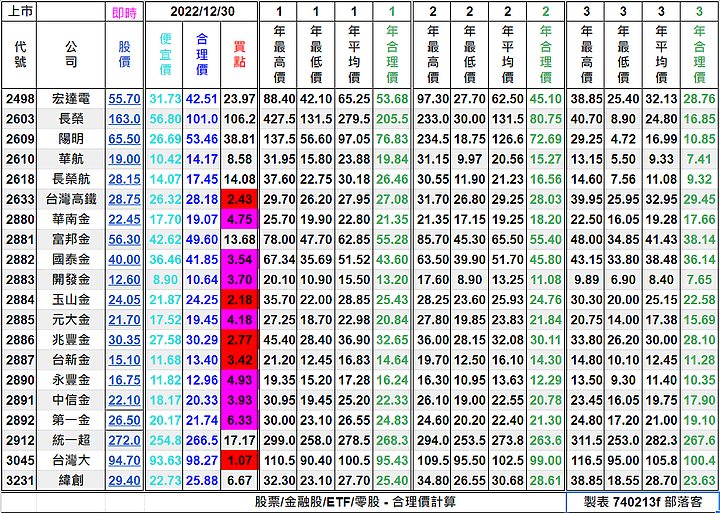Image resolution: width=720 pixels, height=513 pixels.
Task: Open the 22.10 price link for 中信金
Action: click(x=124, y=400)
